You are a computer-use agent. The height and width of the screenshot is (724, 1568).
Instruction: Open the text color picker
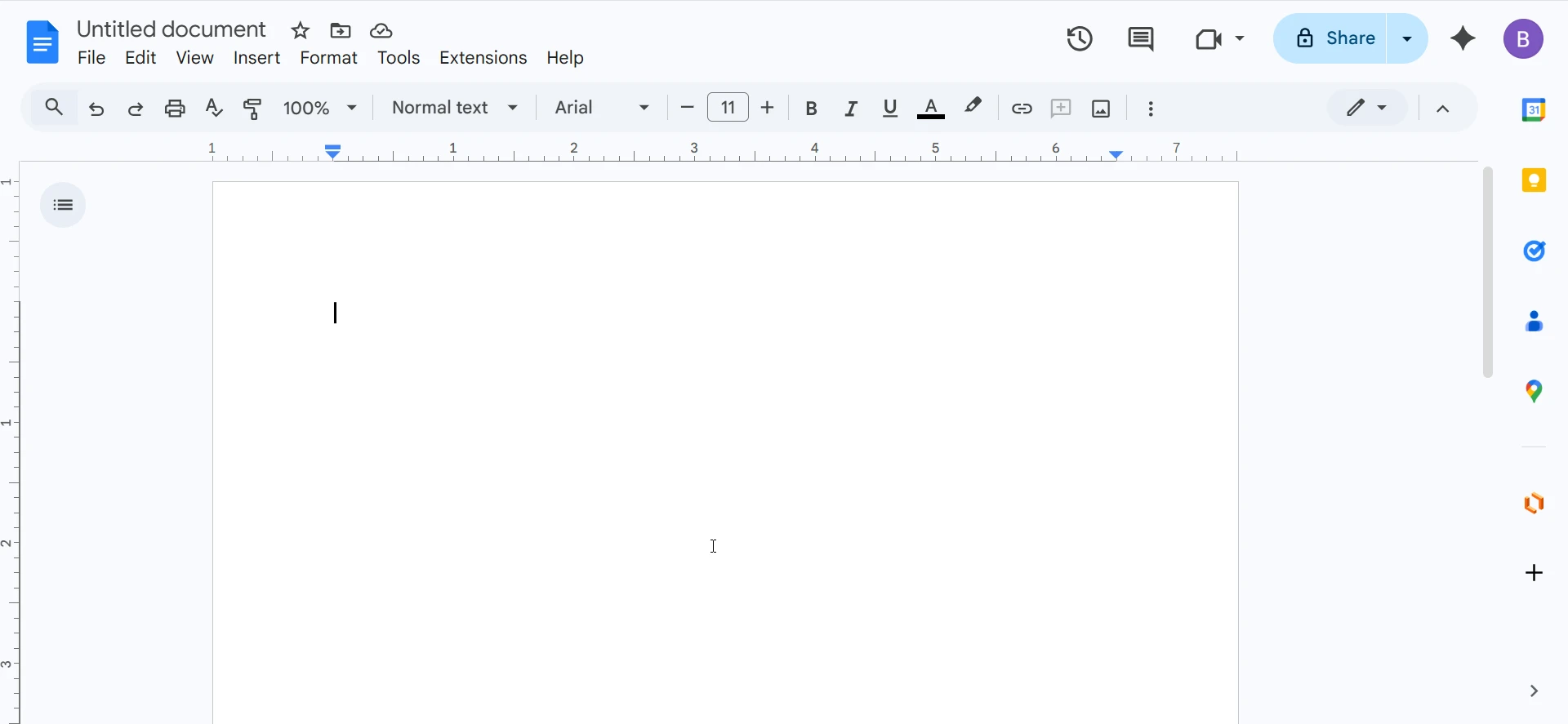click(931, 108)
